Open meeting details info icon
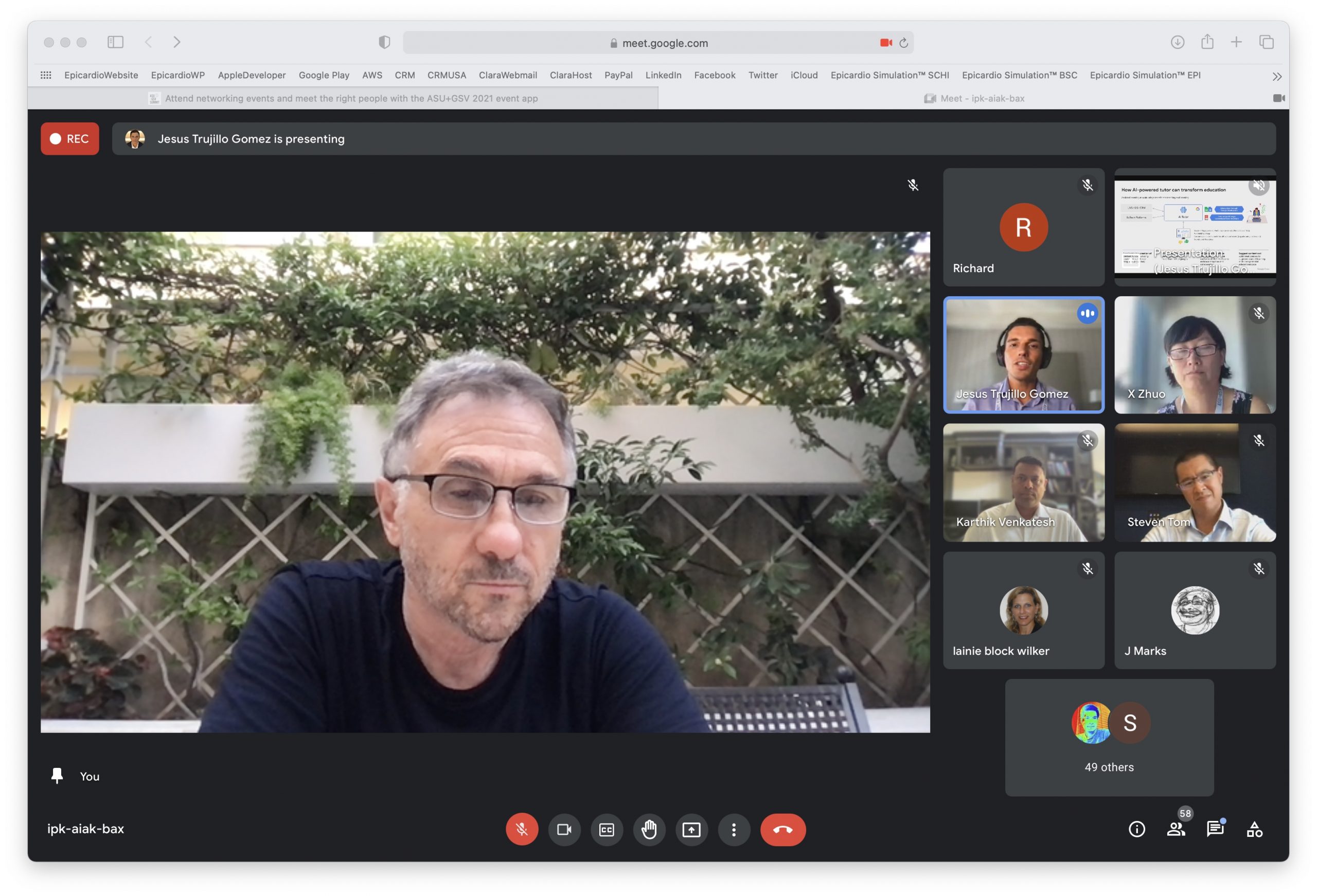Screen dimensions: 1317x896 coord(1136,829)
